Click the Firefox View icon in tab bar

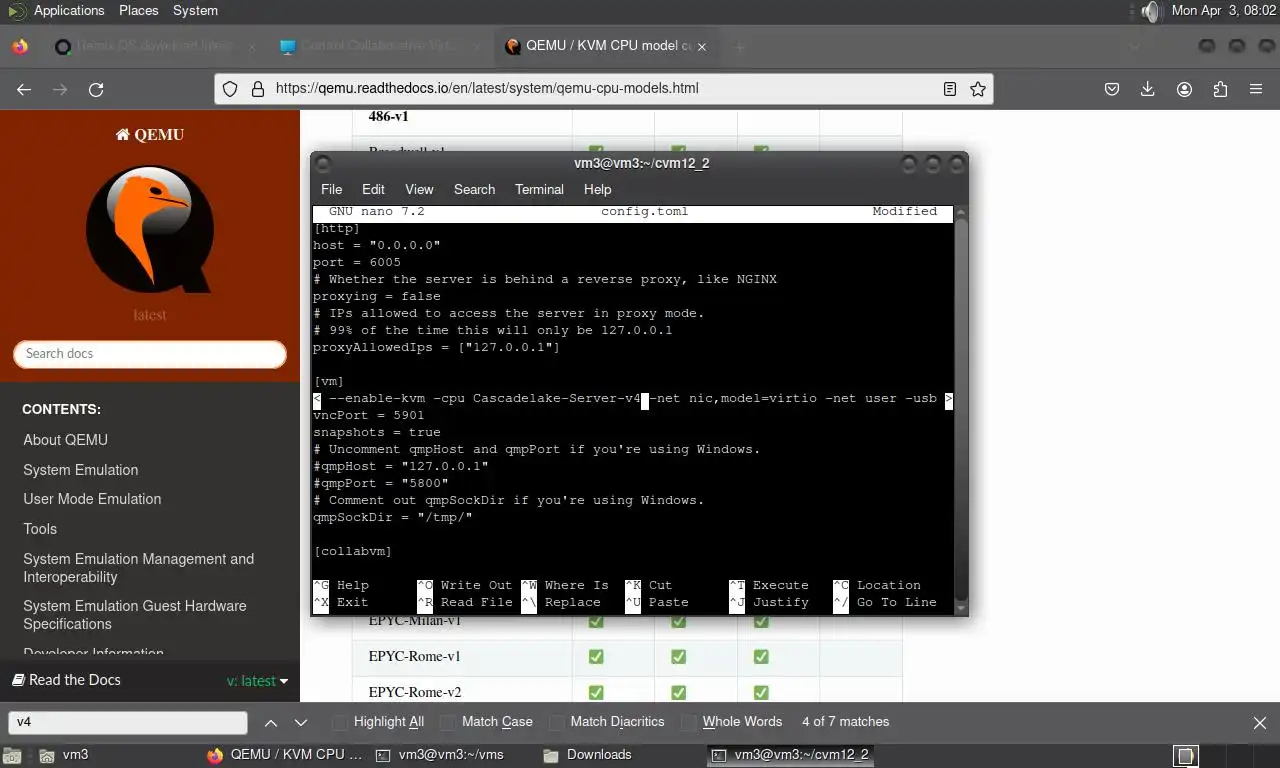(20, 46)
